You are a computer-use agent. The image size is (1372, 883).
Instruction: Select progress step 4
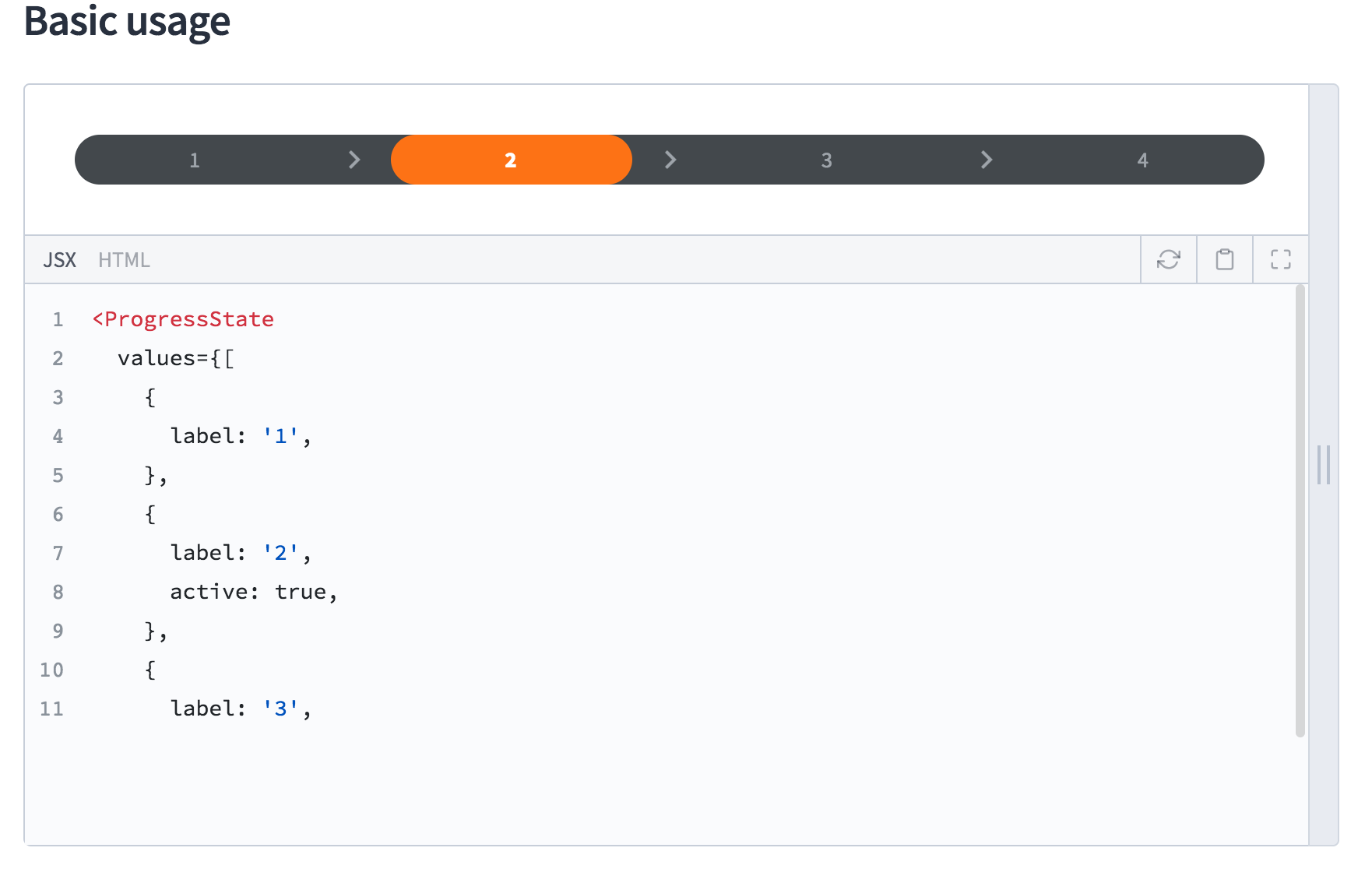pyautogui.click(x=1142, y=160)
